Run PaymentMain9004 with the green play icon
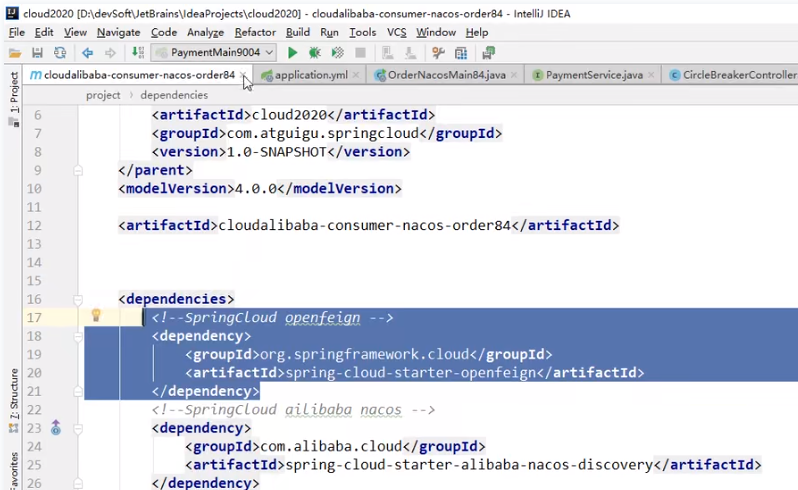This screenshot has width=798, height=490. 292,52
